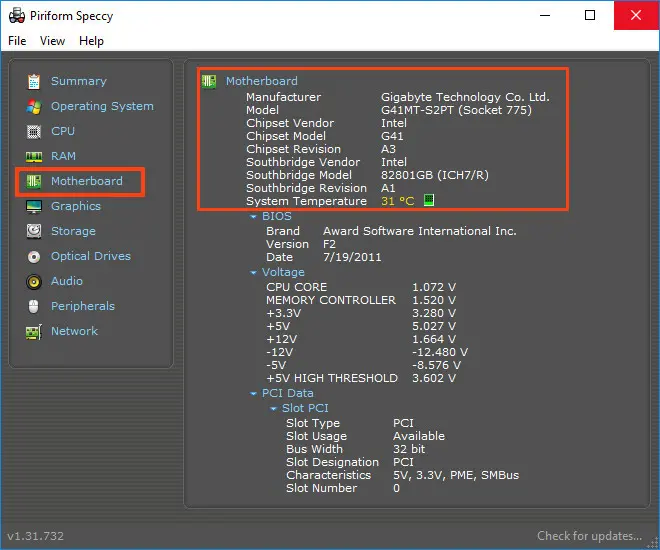Select the Slot Usage Available value
Screen dimensions: 660x550
pos(419,436)
